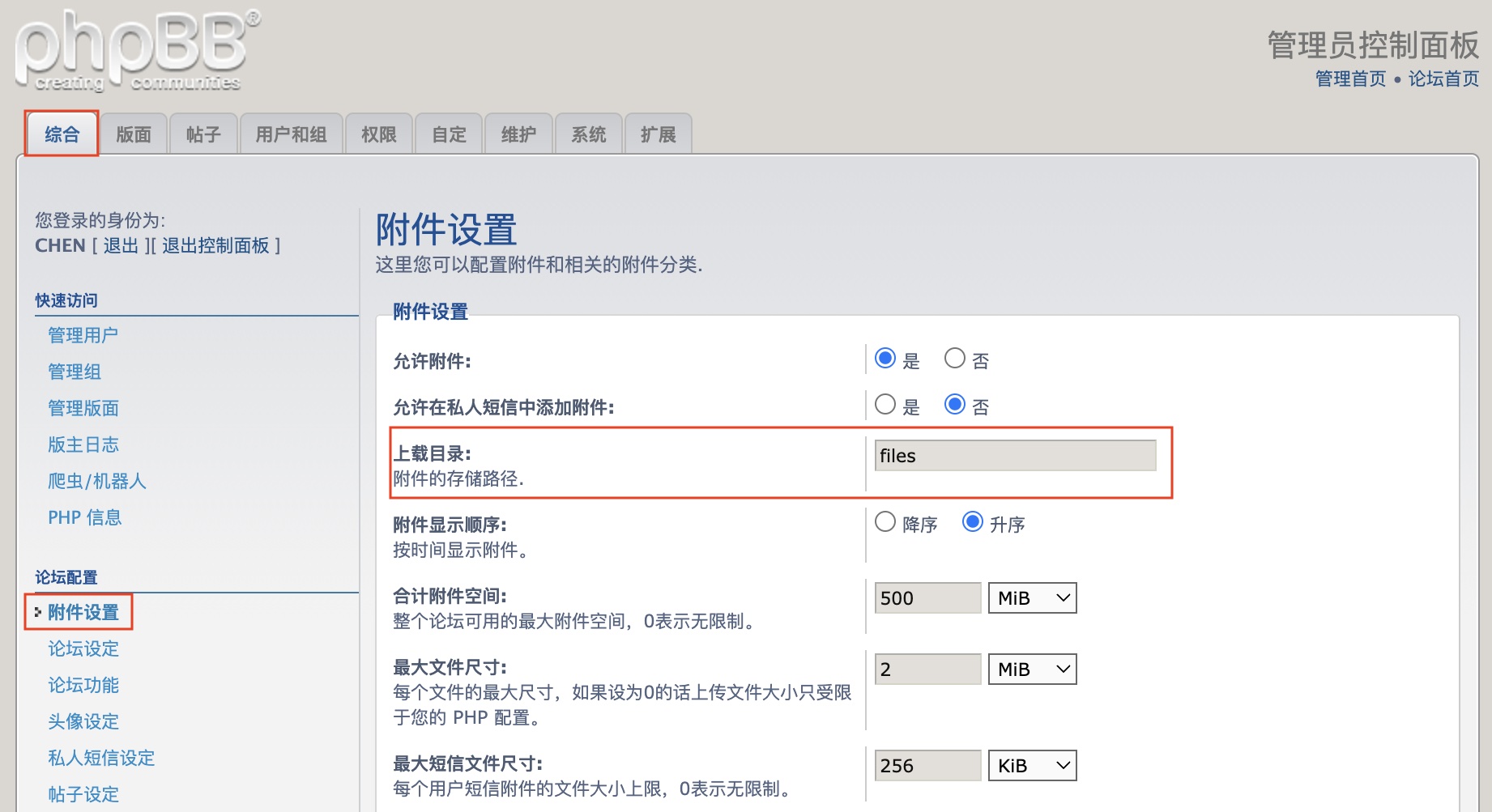
Task: Open KiB unit dropdown for 最大短信文件尺寸
Action: pyautogui.click(x=1032, y=766)
